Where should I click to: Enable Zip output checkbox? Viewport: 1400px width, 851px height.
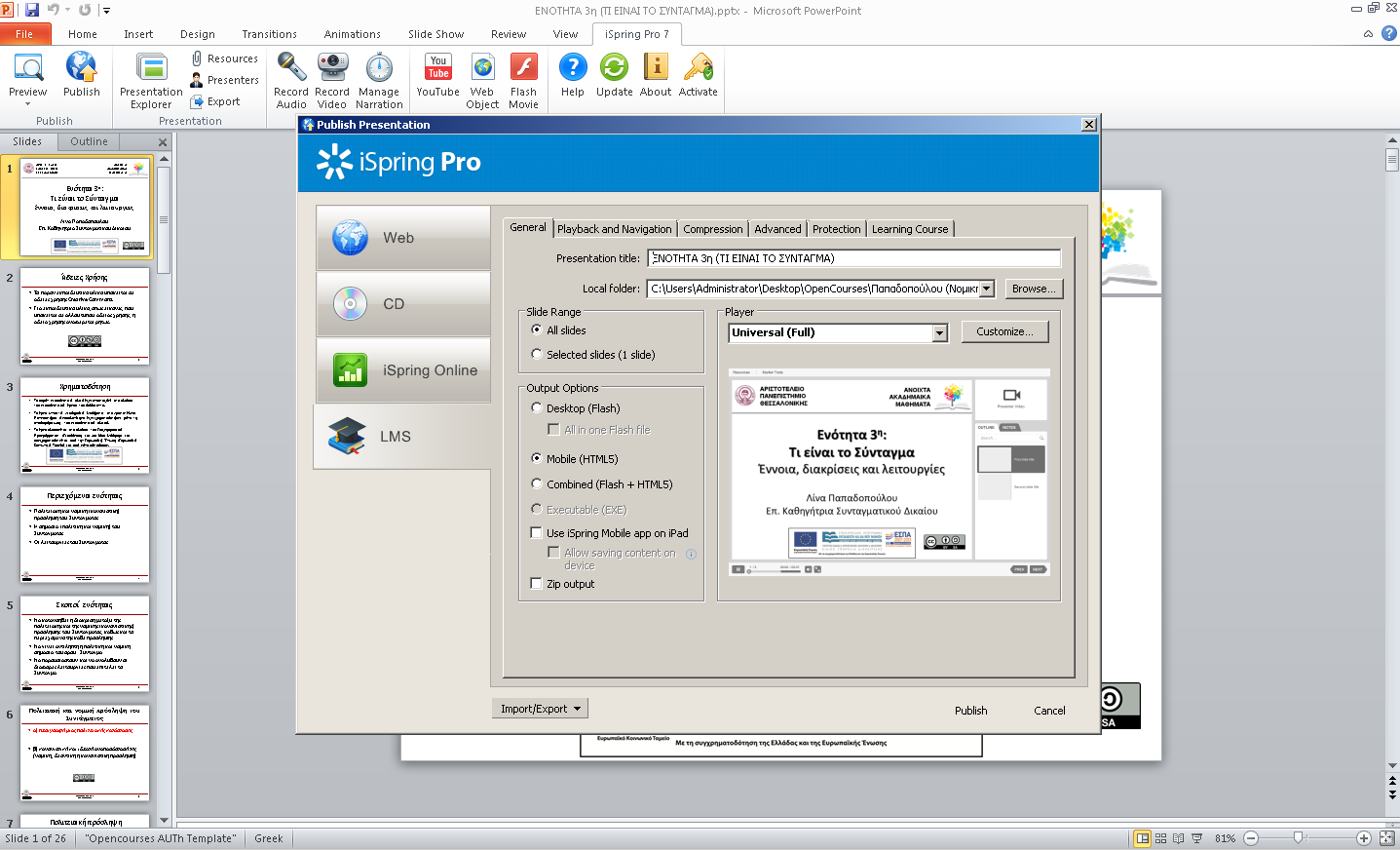point(536,584)
